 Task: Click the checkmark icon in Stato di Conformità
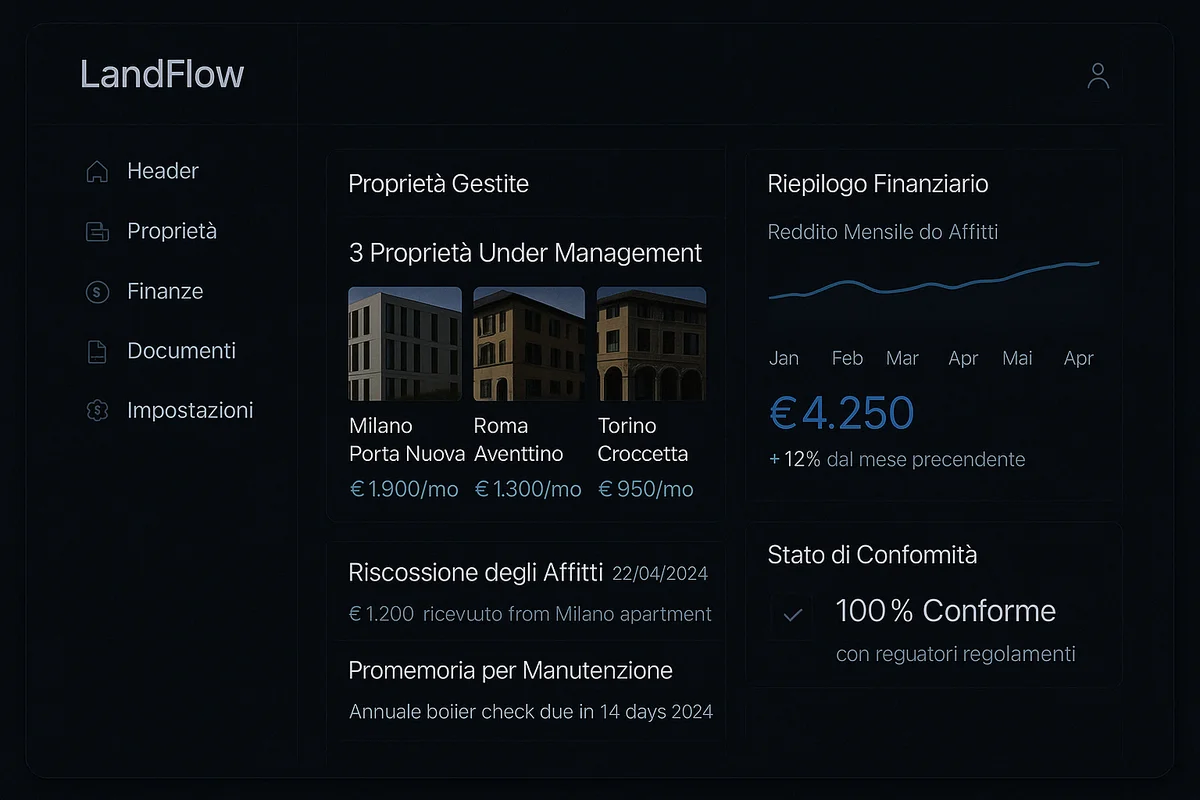(x=792, y=615)
